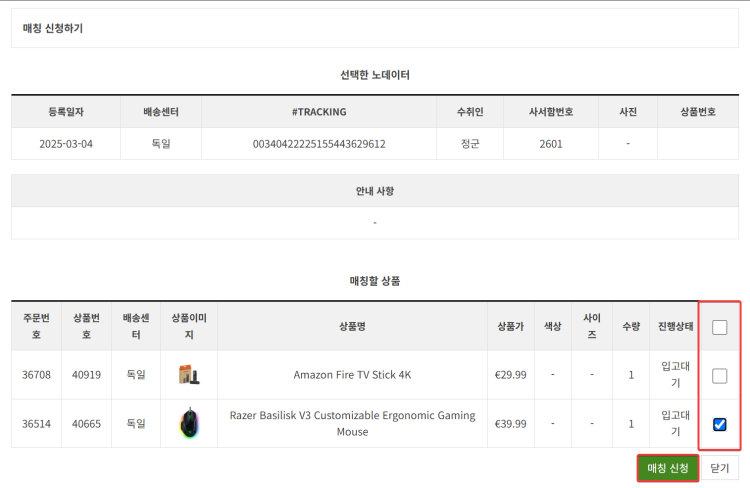Screen dimensions: 750x488
Task: Check the select-all checkbox in table header
Action: (719, 327)
